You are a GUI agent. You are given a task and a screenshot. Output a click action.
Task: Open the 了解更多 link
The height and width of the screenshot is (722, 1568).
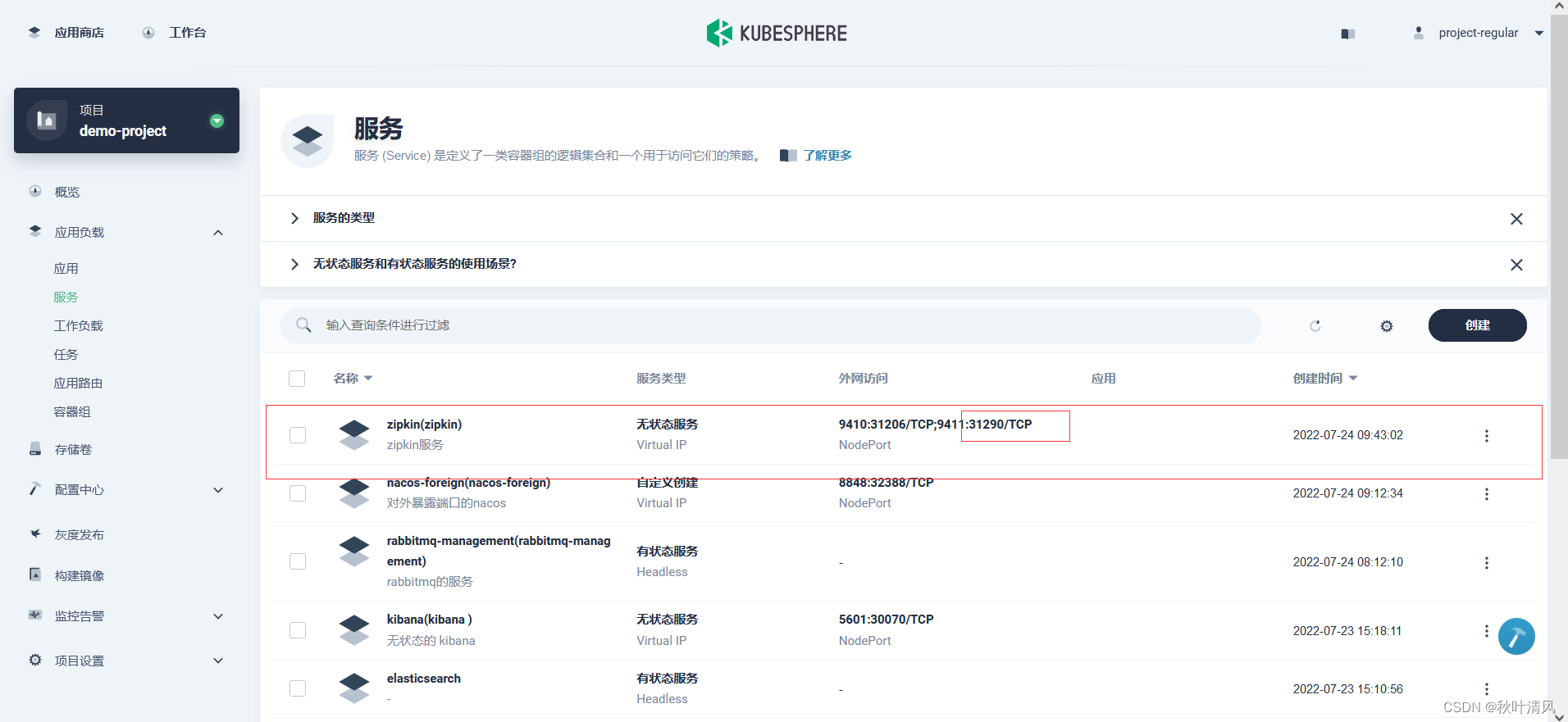(827, 155)
